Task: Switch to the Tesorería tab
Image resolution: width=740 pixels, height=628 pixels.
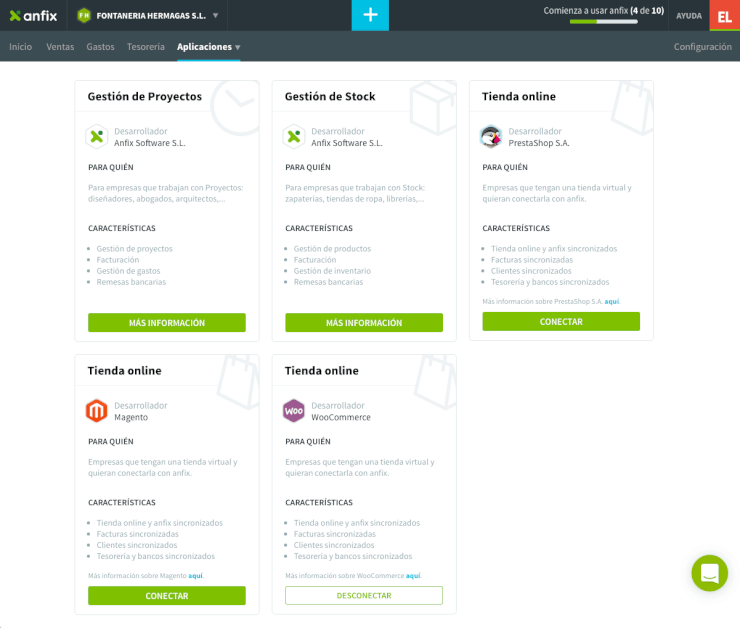Action: pos(146,47)
